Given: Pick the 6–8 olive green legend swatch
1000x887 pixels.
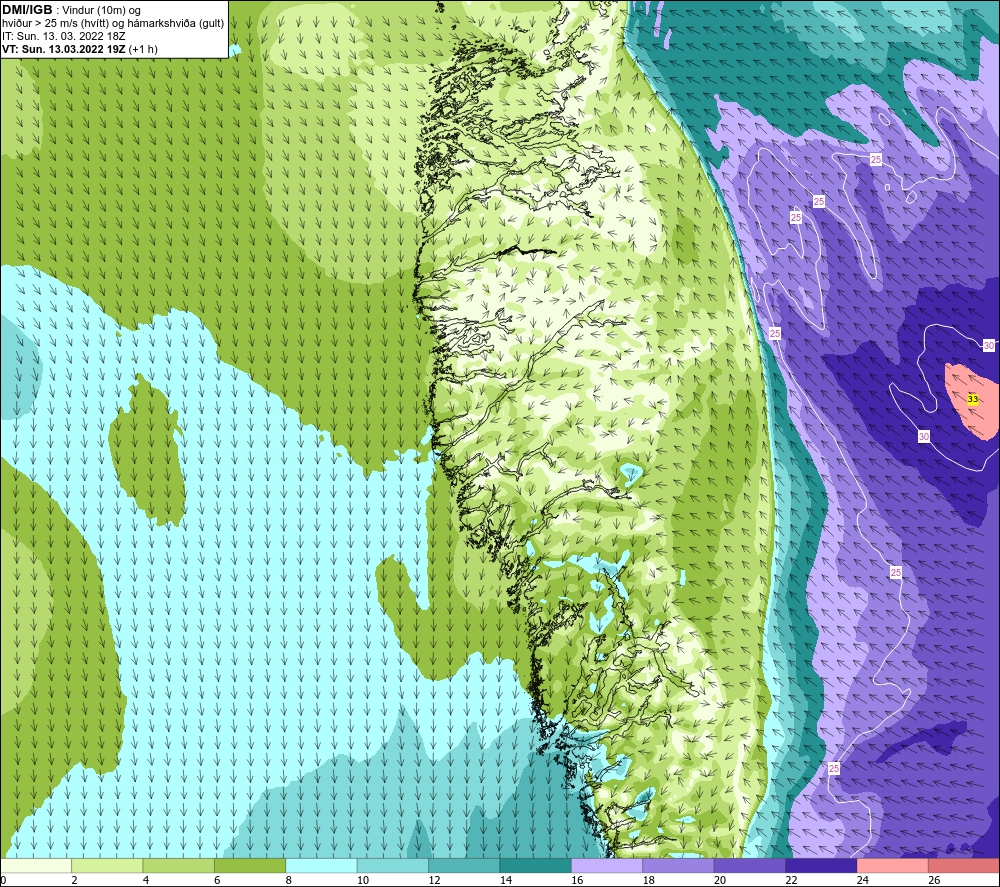Looking at the screenshot, I should click(x=250, y=865).
